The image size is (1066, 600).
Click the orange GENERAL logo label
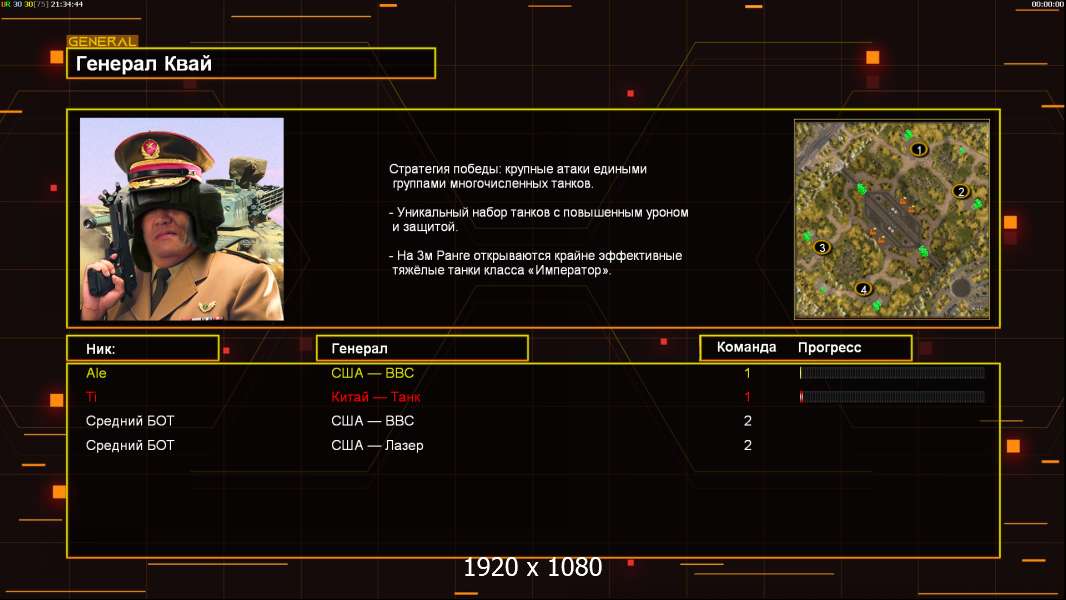click(x=102, y=42)
